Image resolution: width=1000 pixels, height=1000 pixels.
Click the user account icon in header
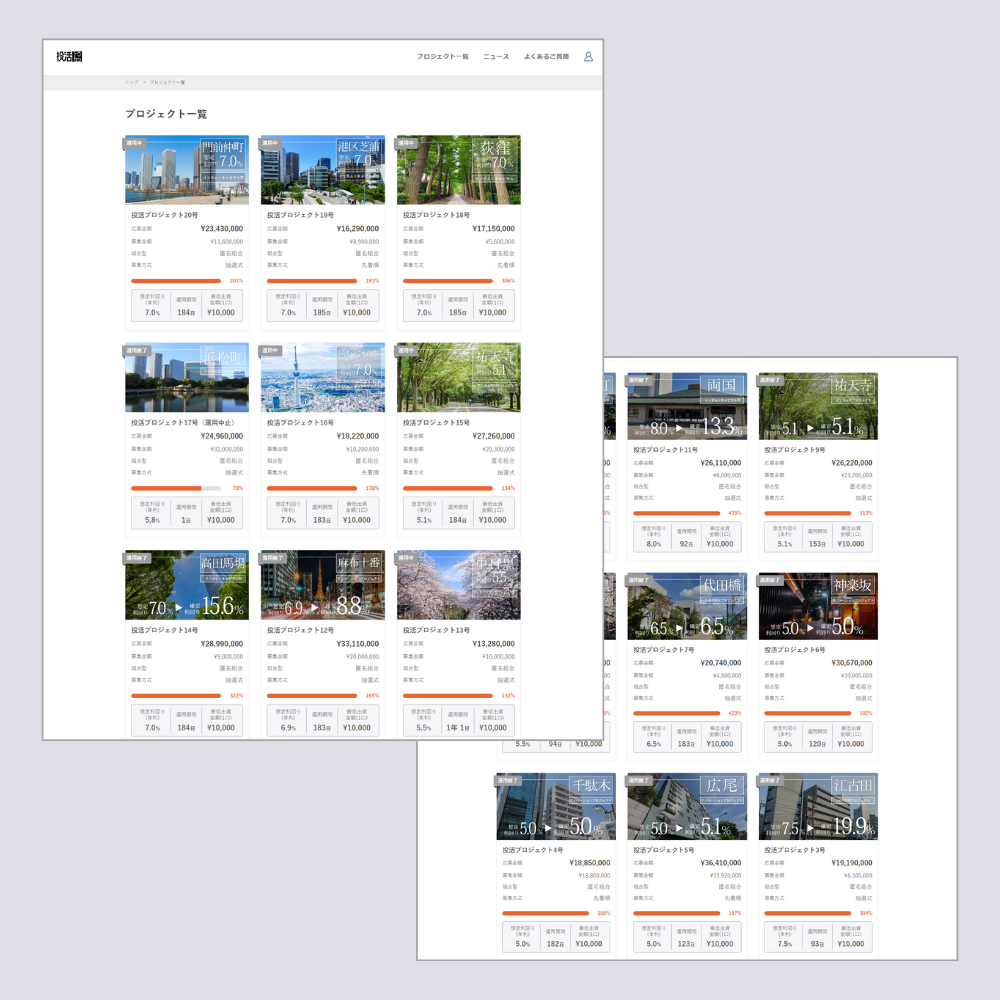(x=588, y=57)
